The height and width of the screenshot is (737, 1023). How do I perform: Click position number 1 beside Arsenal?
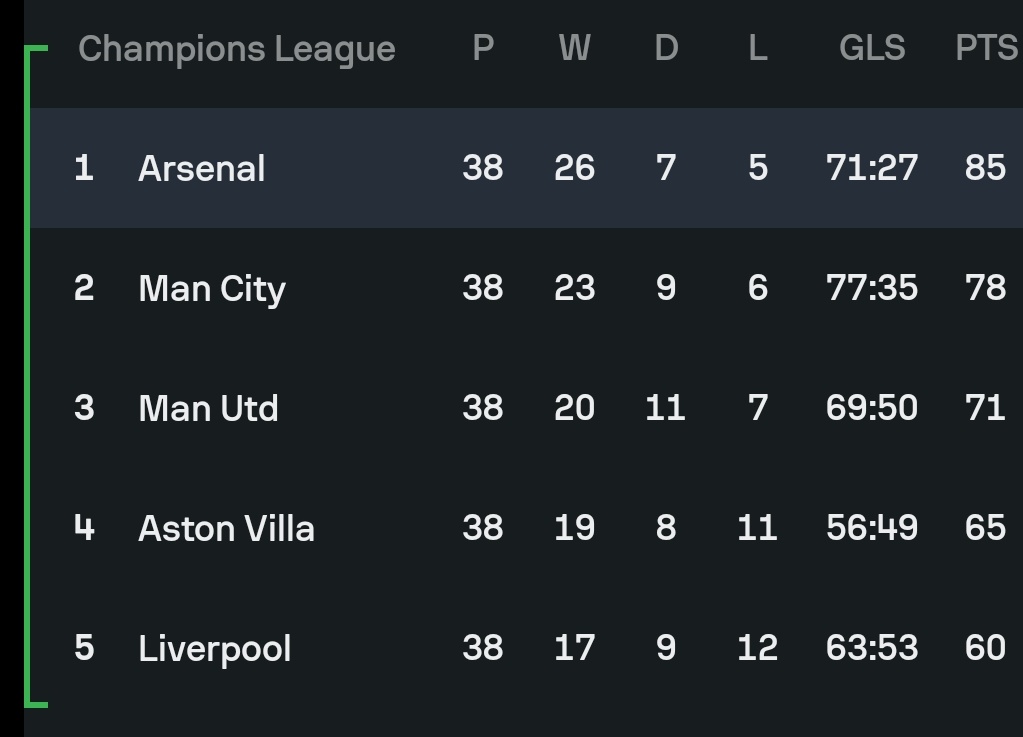click(84, 168)
